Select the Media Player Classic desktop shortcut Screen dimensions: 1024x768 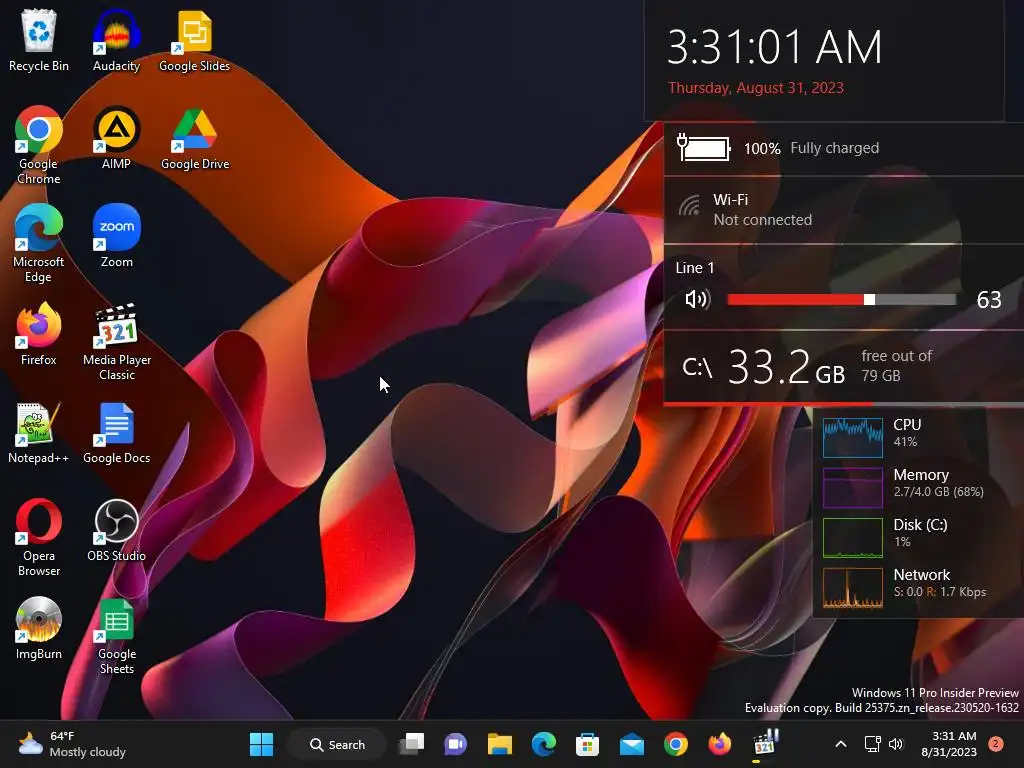coord(116,341)
